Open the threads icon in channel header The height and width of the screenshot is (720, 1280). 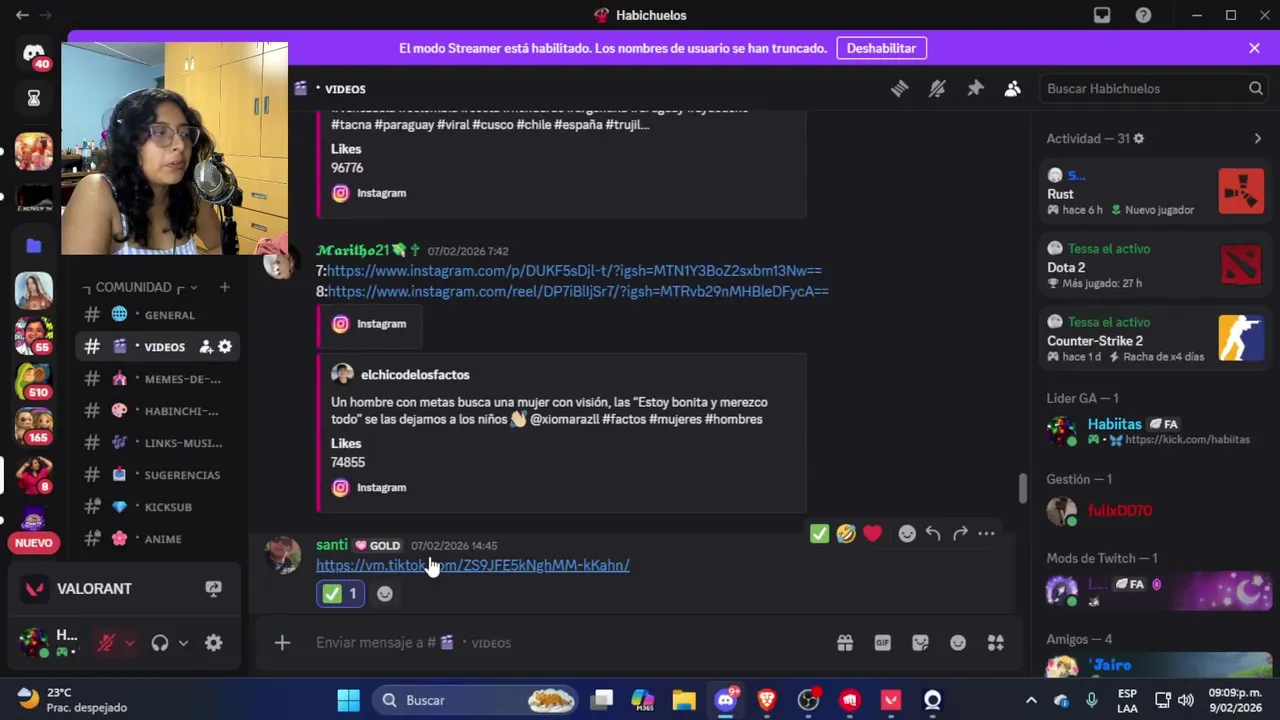pos(899,89)
